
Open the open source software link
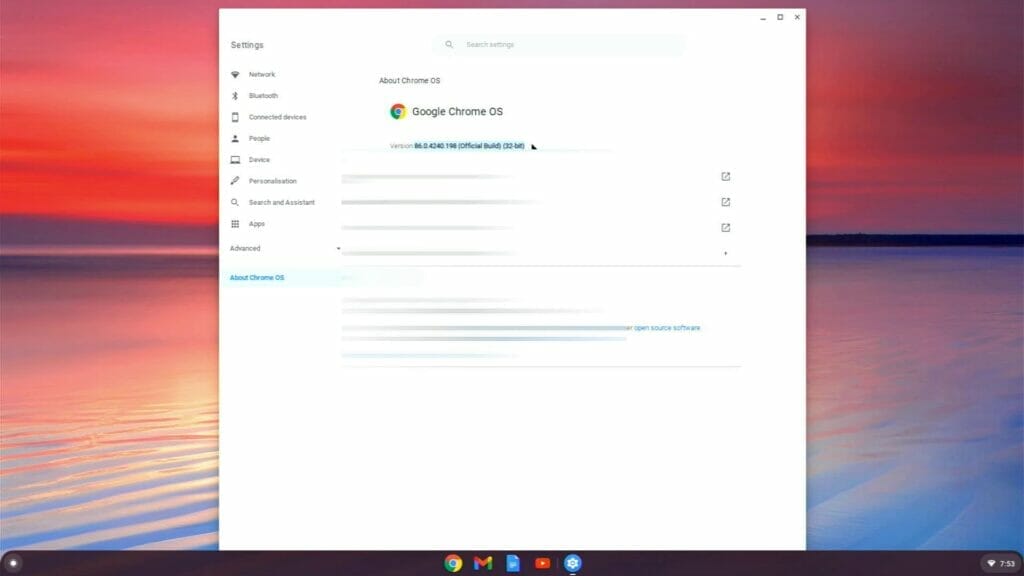(x=663, y=327)
